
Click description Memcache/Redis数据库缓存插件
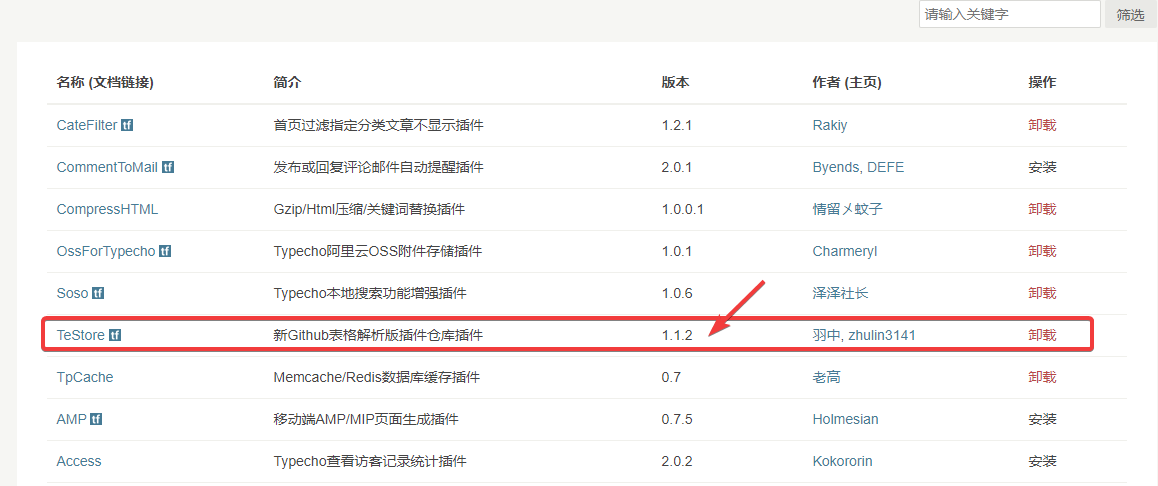[x=377, y=377]
